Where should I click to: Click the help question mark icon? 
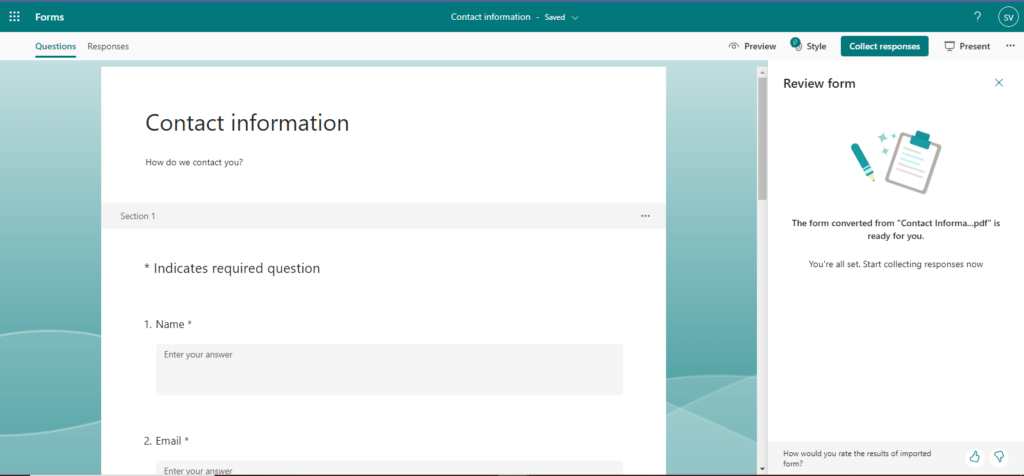[x=977, y=17]
